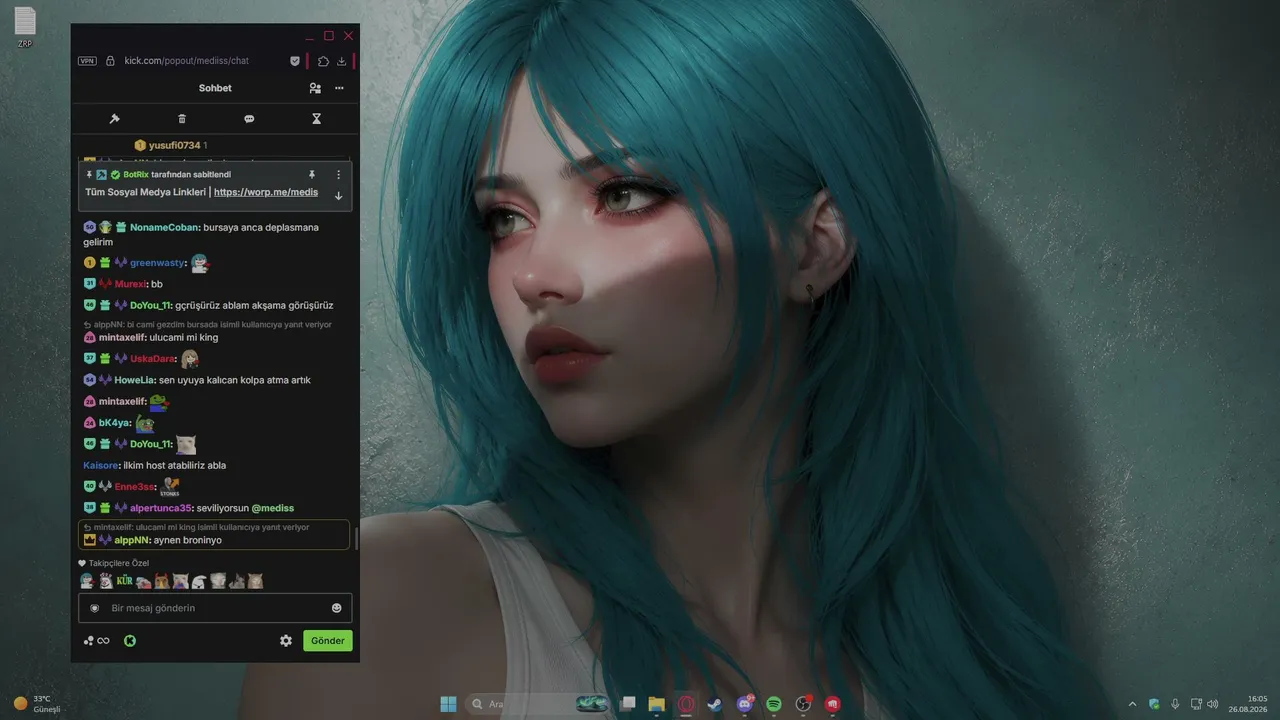Open greenwasty's chat profile
This screenshot has height=720, width=1280.
[x=157, y=262]
